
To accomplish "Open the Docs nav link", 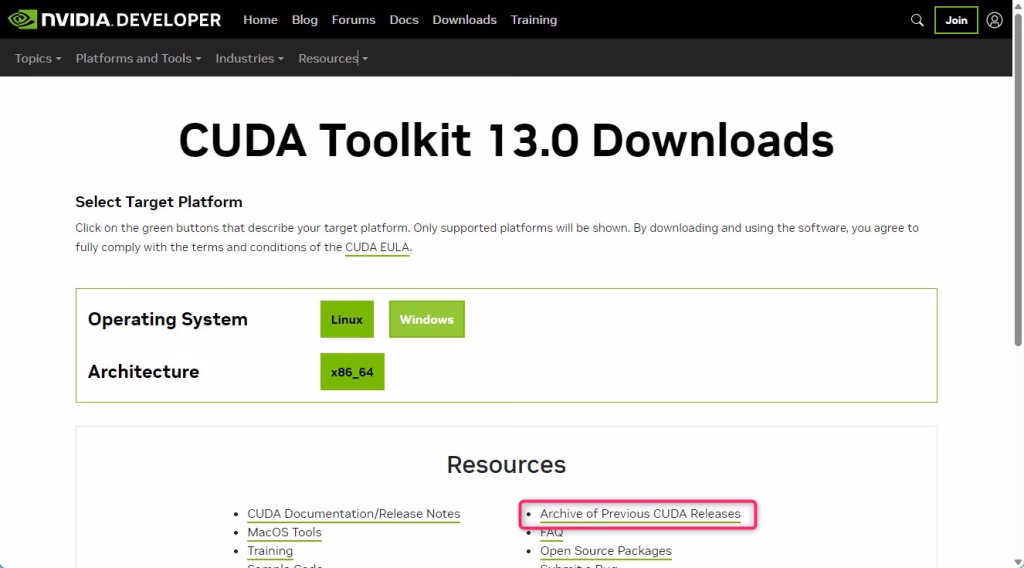I will tap(404, 20).
